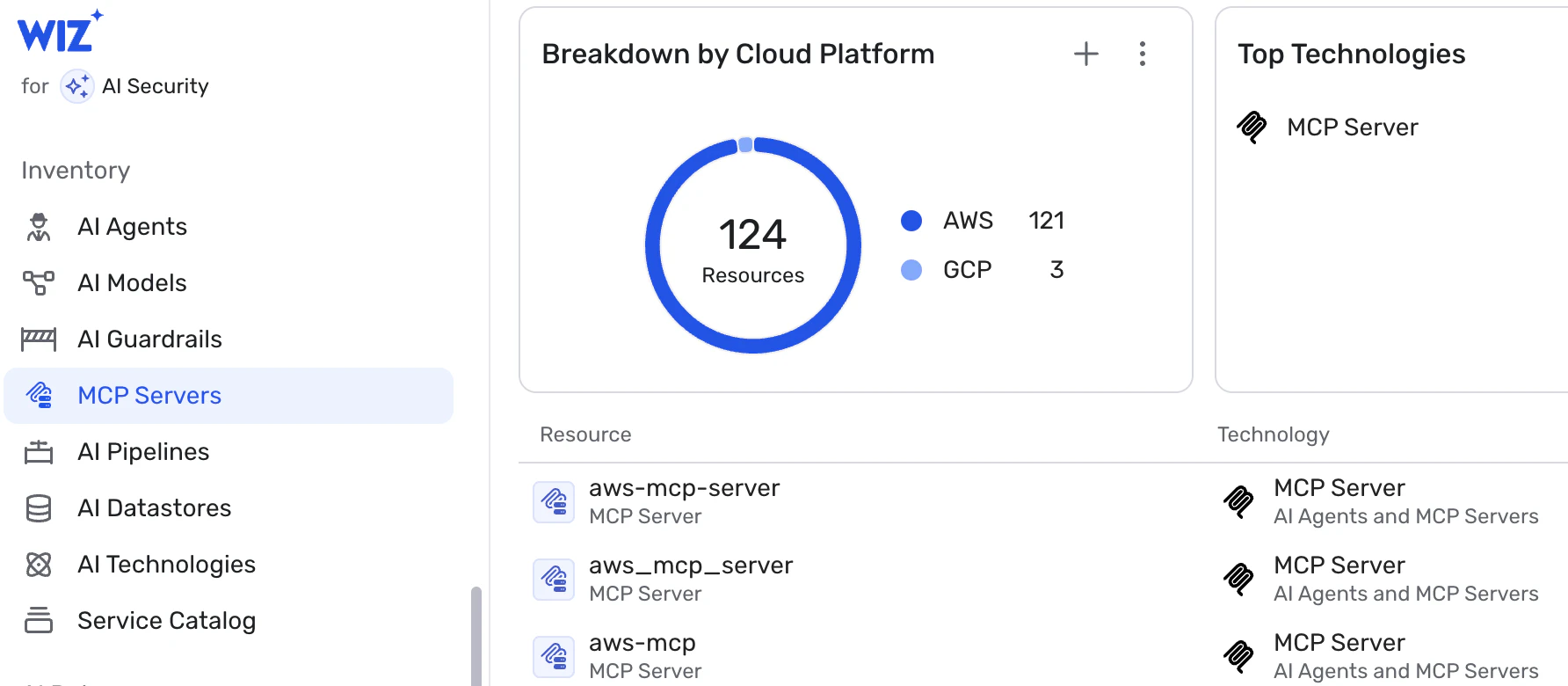Select the aws-mcp resource row
Viewport: 1568px width, 686px height.
point(642,643)
